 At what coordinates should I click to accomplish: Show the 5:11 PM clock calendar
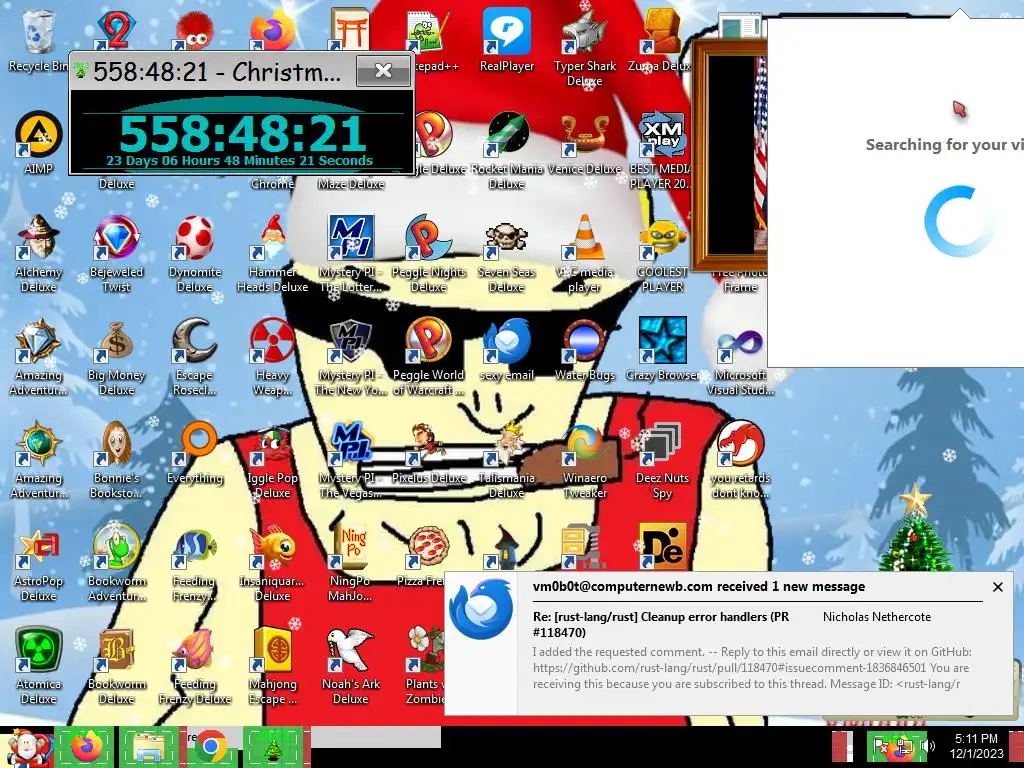click(x=977, y=746)
